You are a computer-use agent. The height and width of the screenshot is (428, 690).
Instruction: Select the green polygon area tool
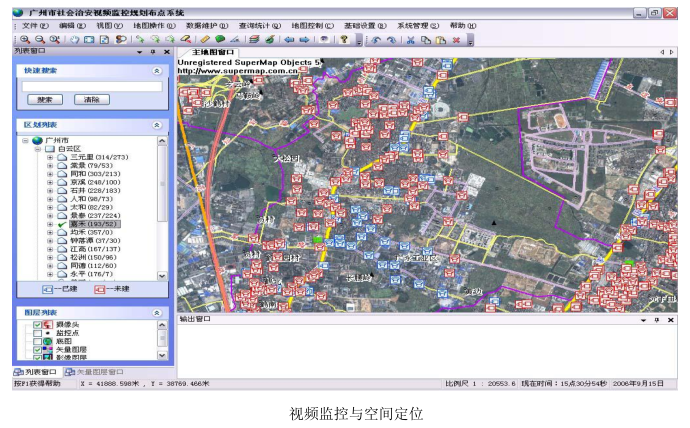[220, 40]
